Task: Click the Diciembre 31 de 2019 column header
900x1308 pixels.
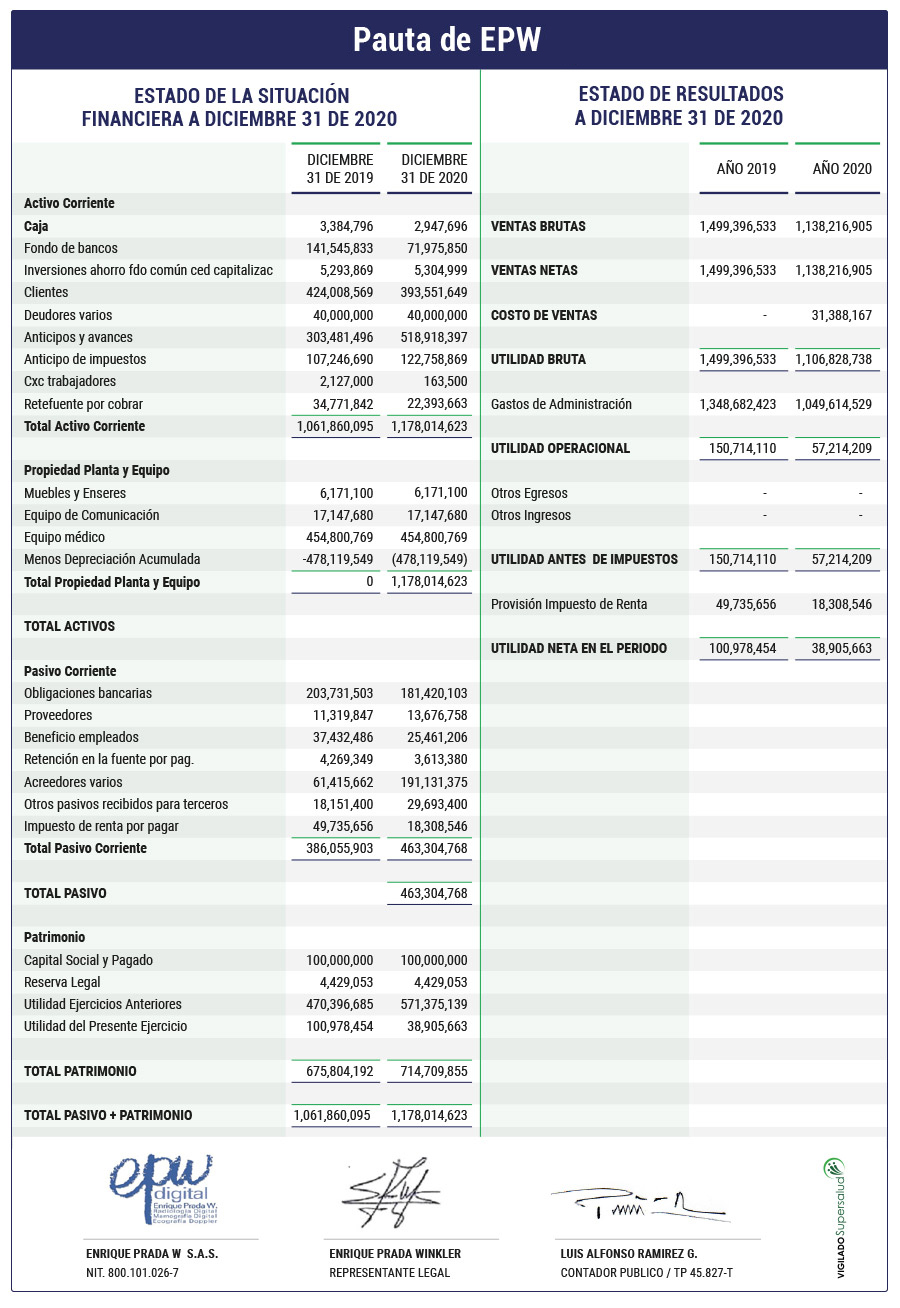Action: (340, 169)
